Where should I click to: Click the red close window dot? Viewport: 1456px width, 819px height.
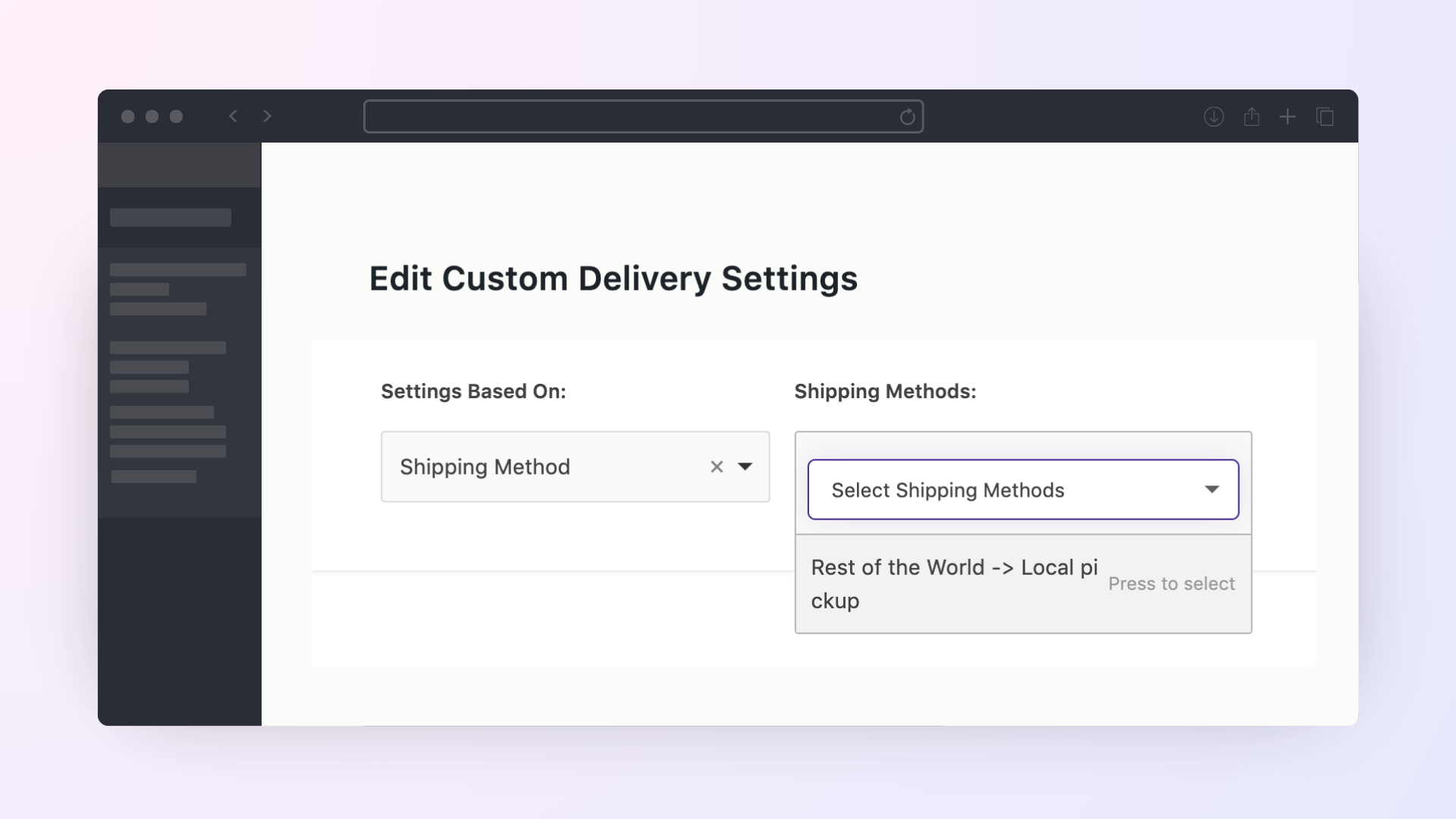pos(128,116)
